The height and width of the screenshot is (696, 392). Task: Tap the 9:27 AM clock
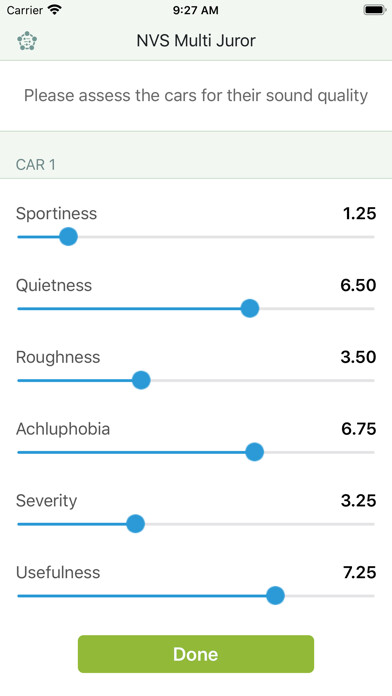(x=196, y=10)
